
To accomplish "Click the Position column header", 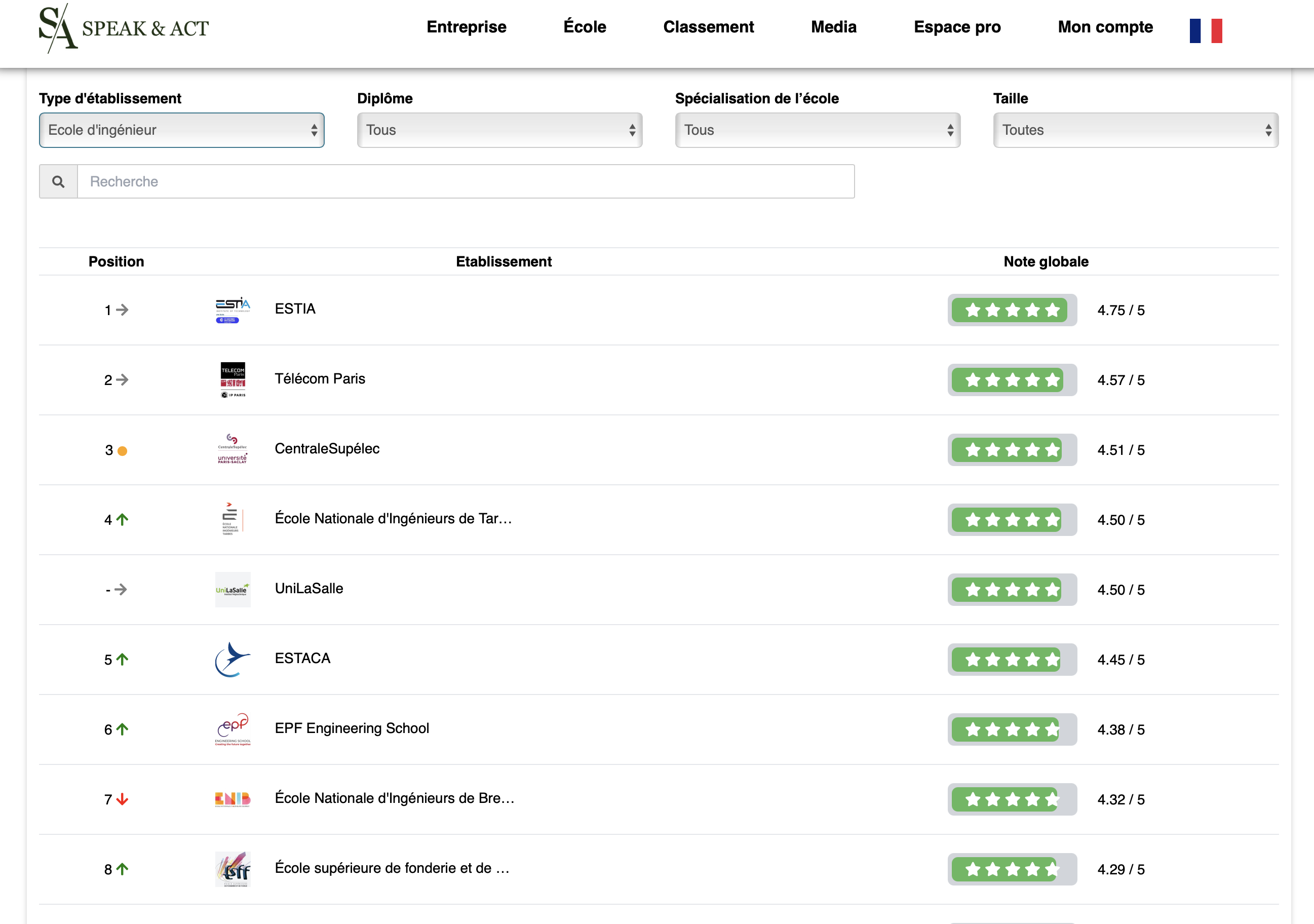I will click(x=116, y=261).
